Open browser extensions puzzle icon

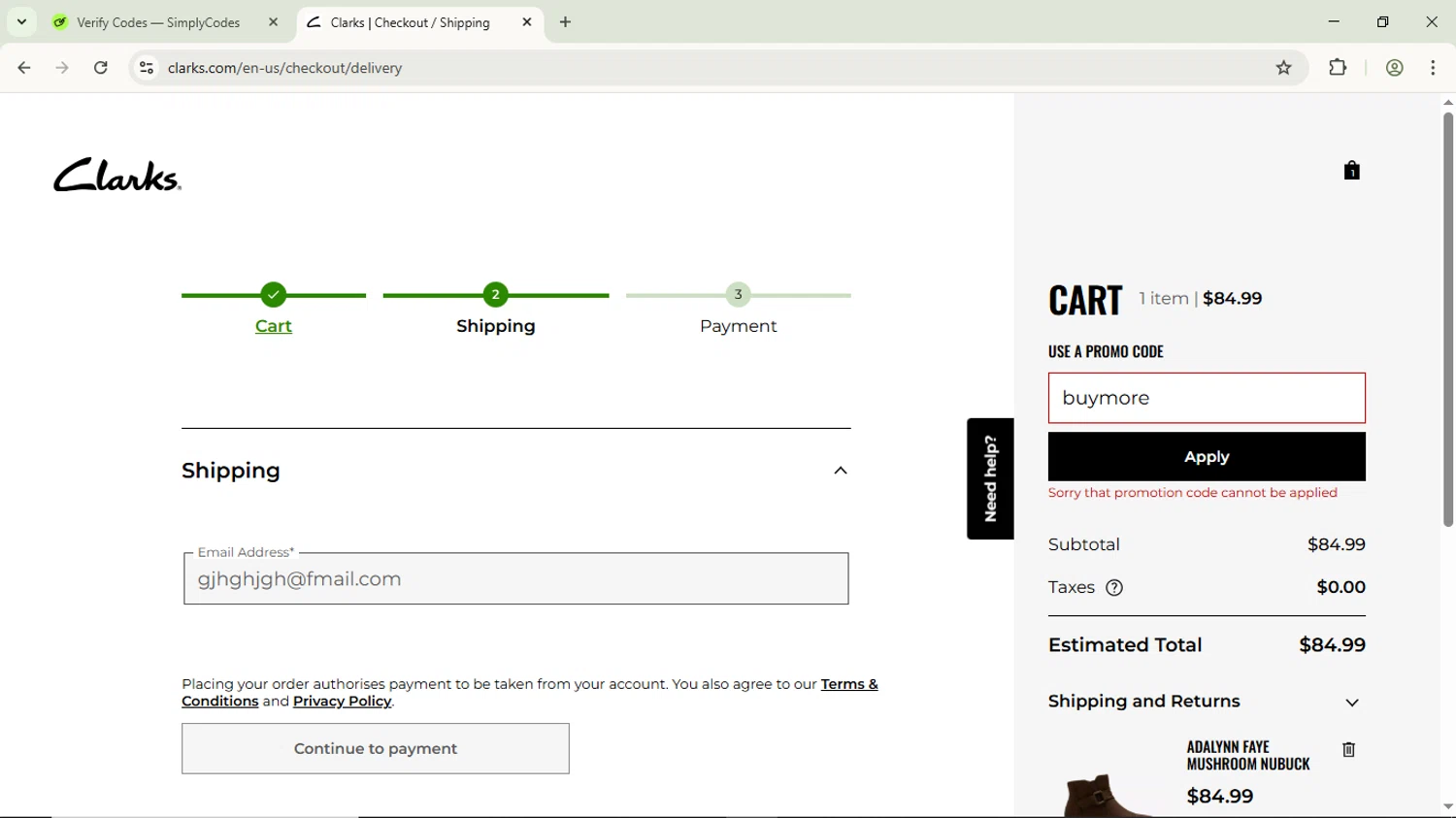[x=1338, y=68]
